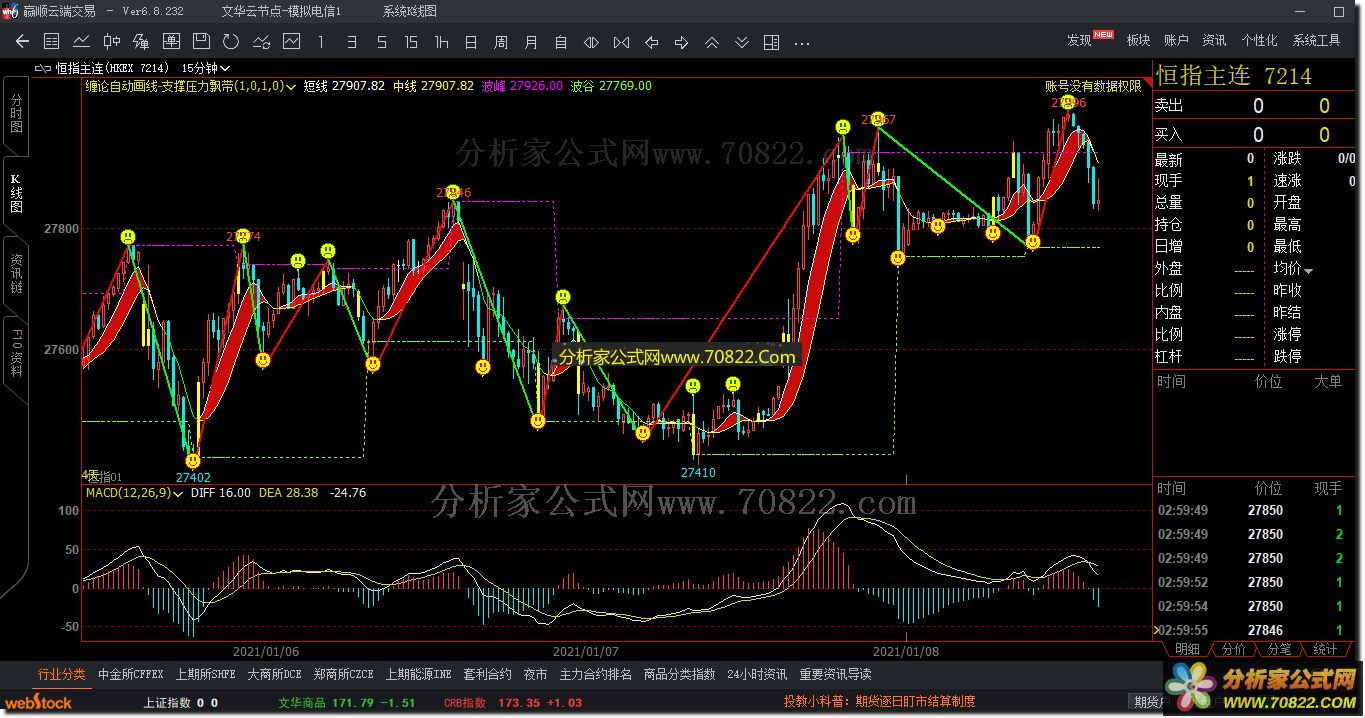1365x718 pixels.
Task: Open the 板块 menu
Action: pos(1138,41)
